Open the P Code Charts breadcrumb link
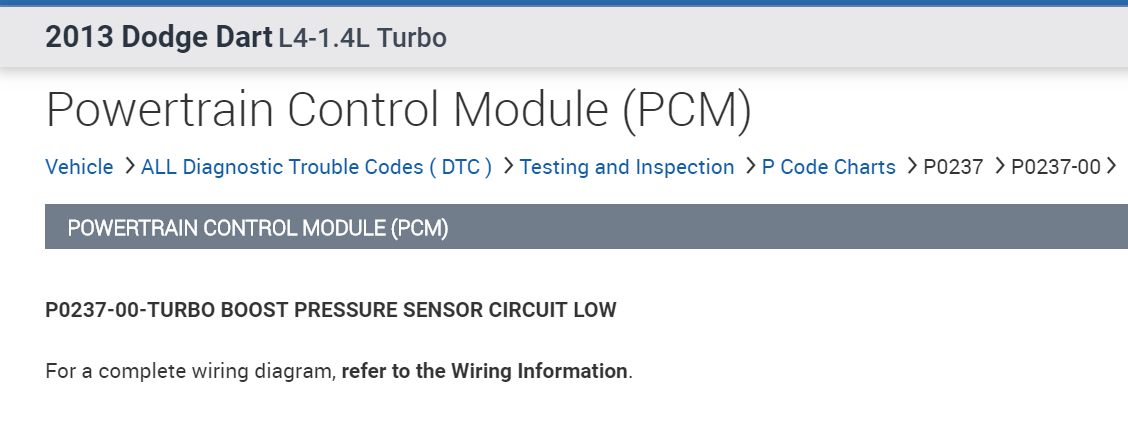The image size is (1128, 441). [829, 167]
